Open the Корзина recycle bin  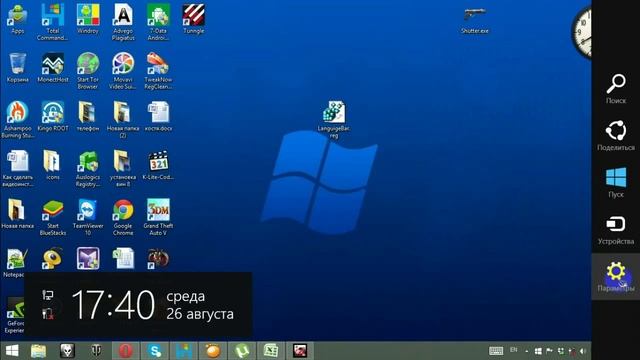click(18, 68)
